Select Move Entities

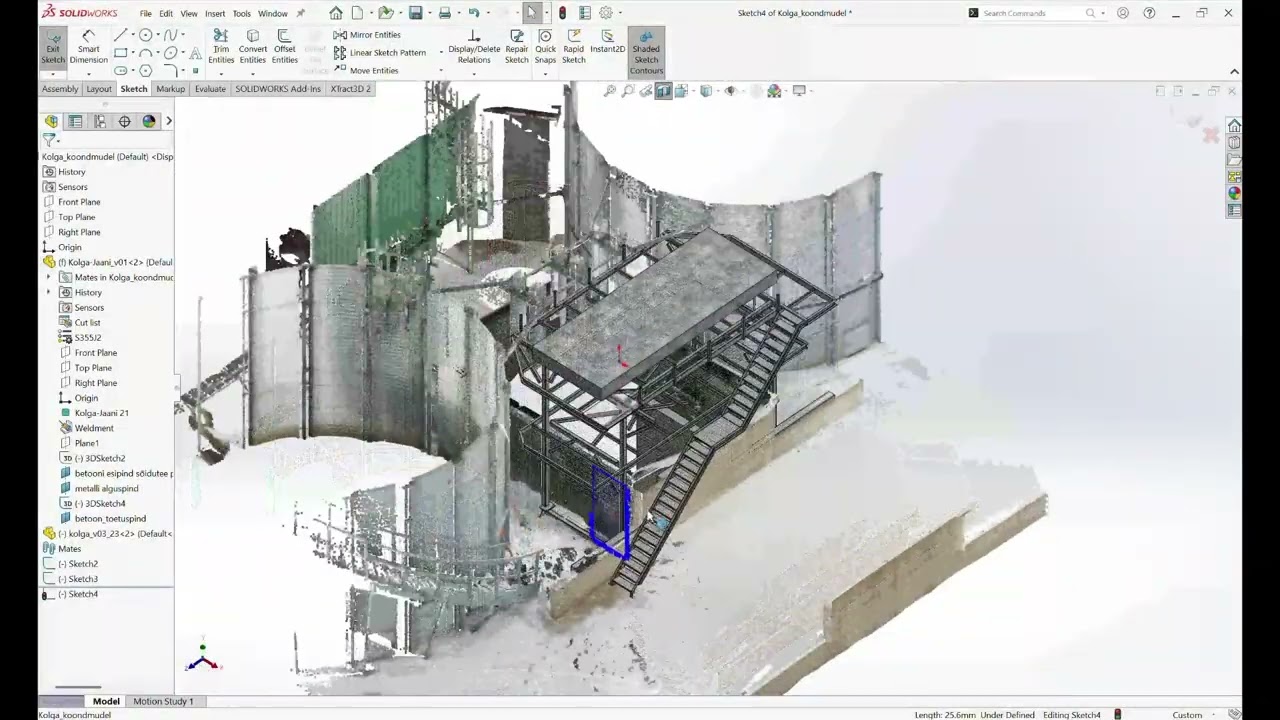pyautogui.click(x=367, y=71)
